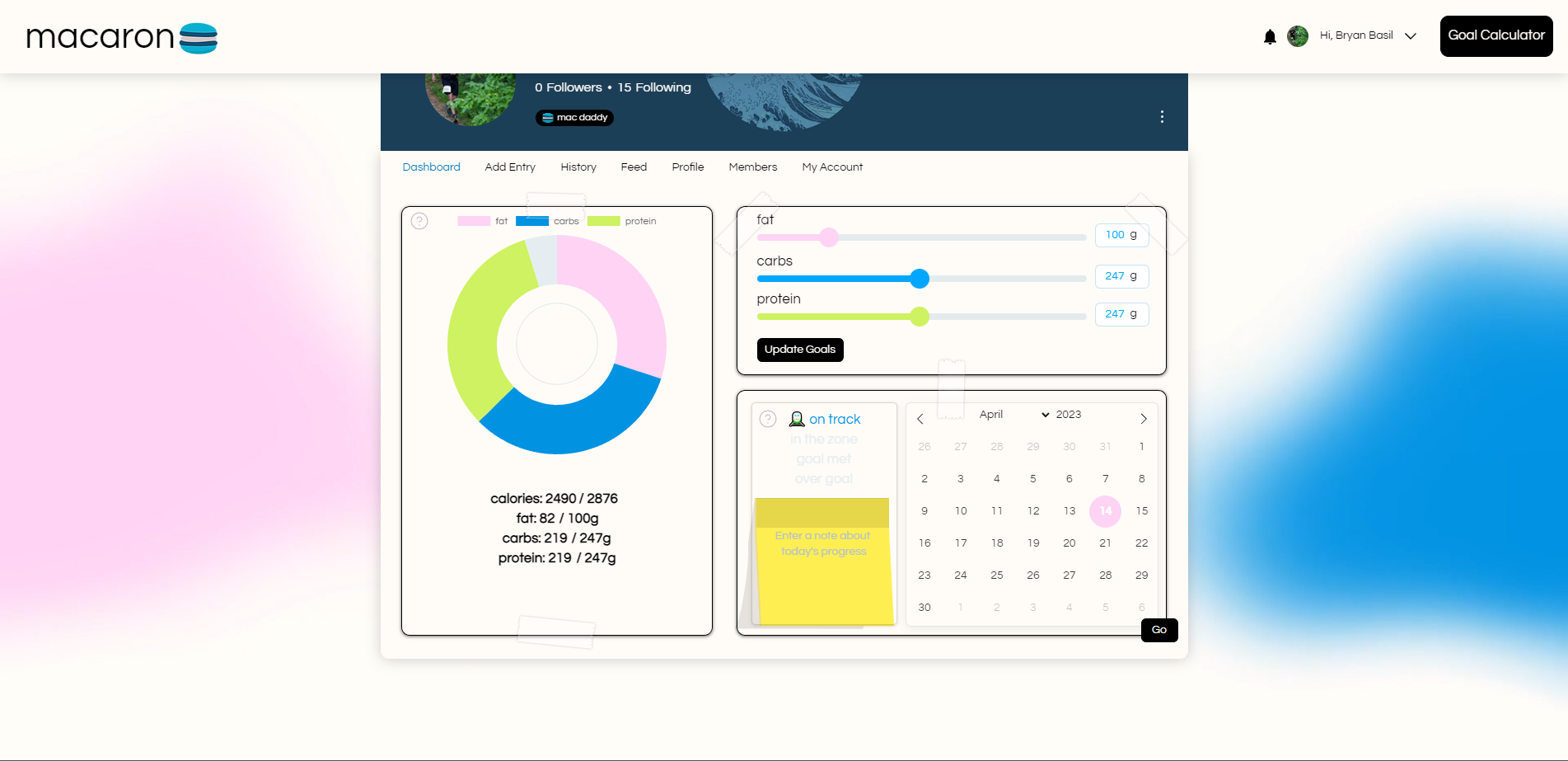Switch to the Dashboard tab
Screen dimensions: 1568x761
click(431, 167)
